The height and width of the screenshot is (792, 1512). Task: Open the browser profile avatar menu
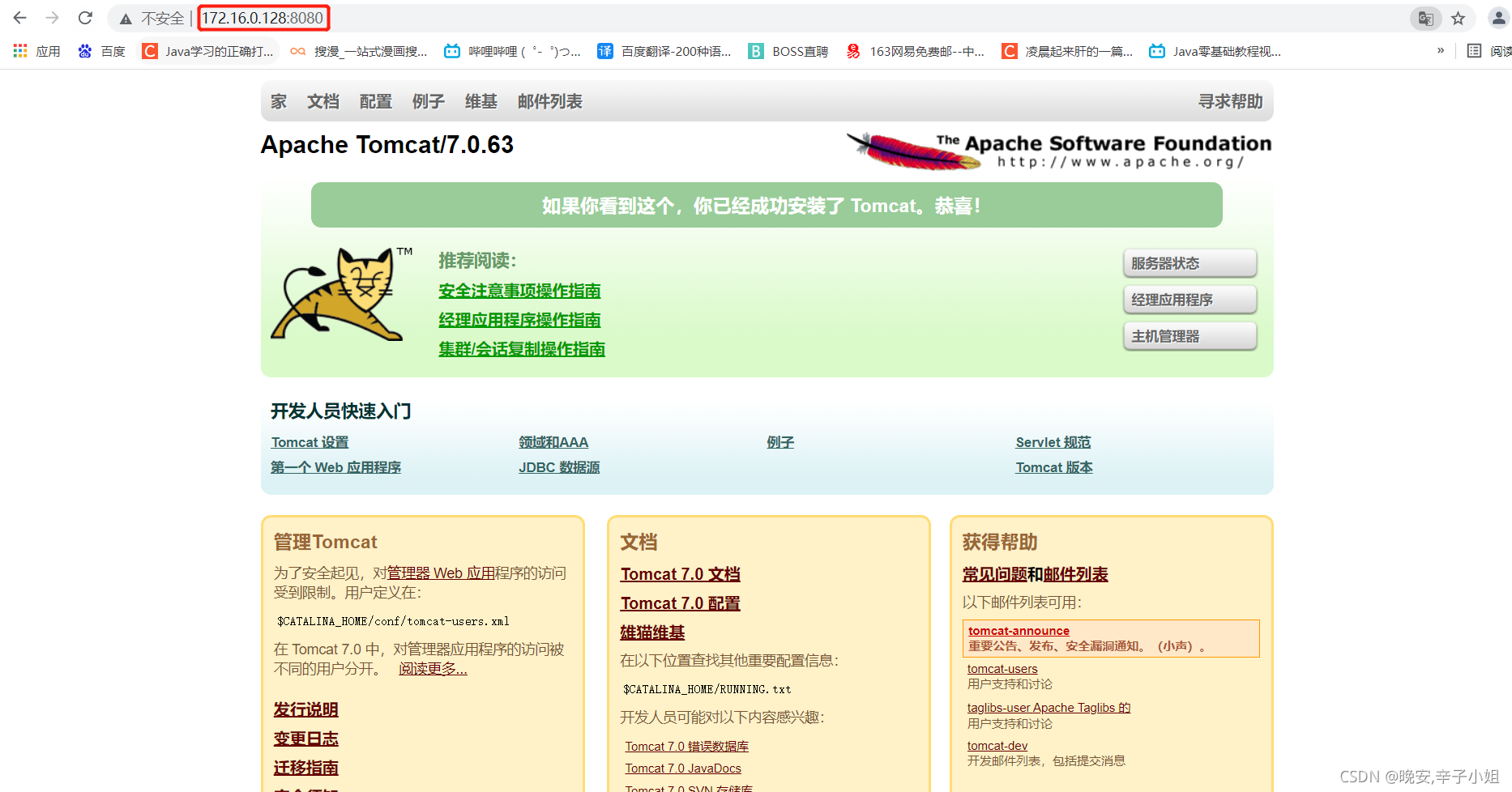[x=1498, y=18]
